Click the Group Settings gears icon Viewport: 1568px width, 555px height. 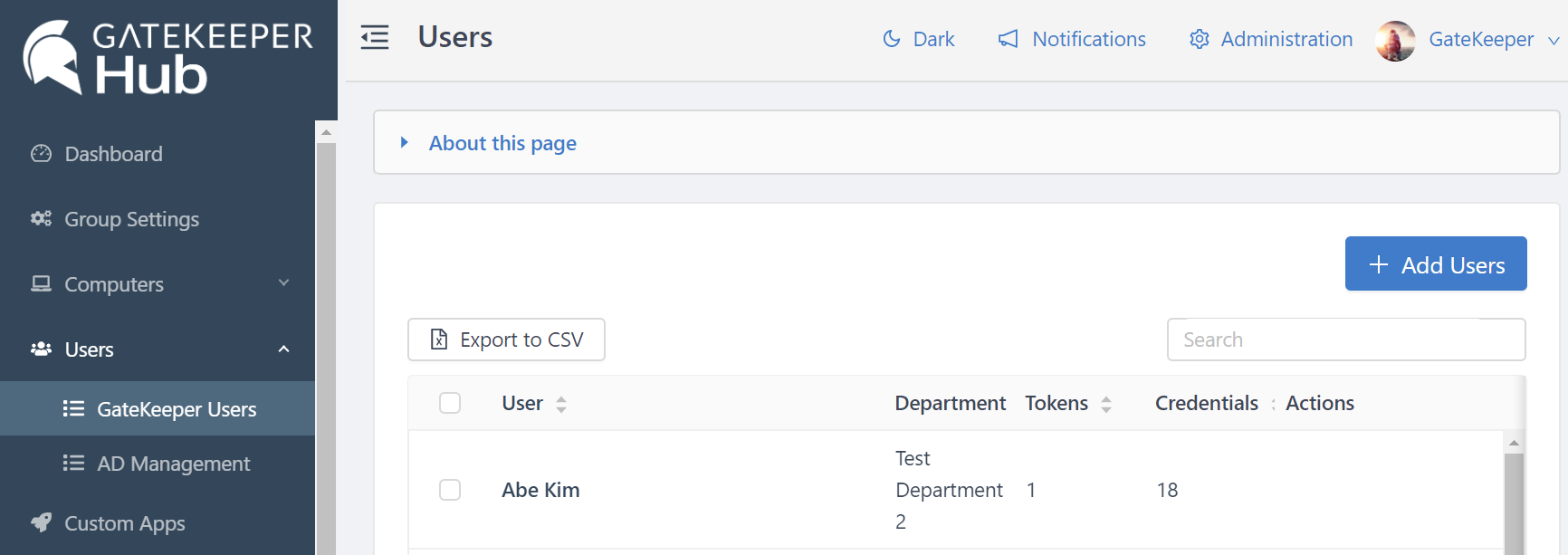(41, 218)
